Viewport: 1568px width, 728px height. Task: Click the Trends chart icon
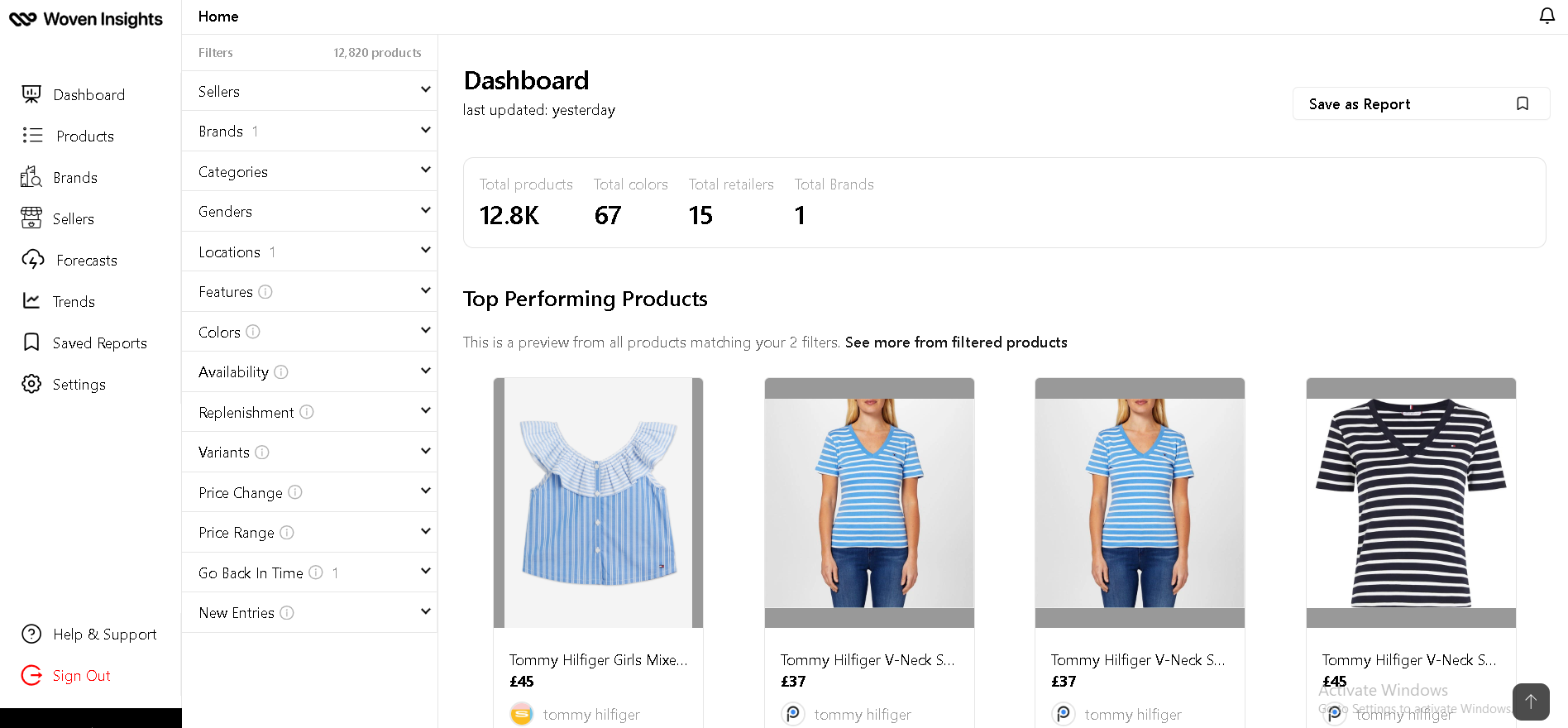(31, 300)
